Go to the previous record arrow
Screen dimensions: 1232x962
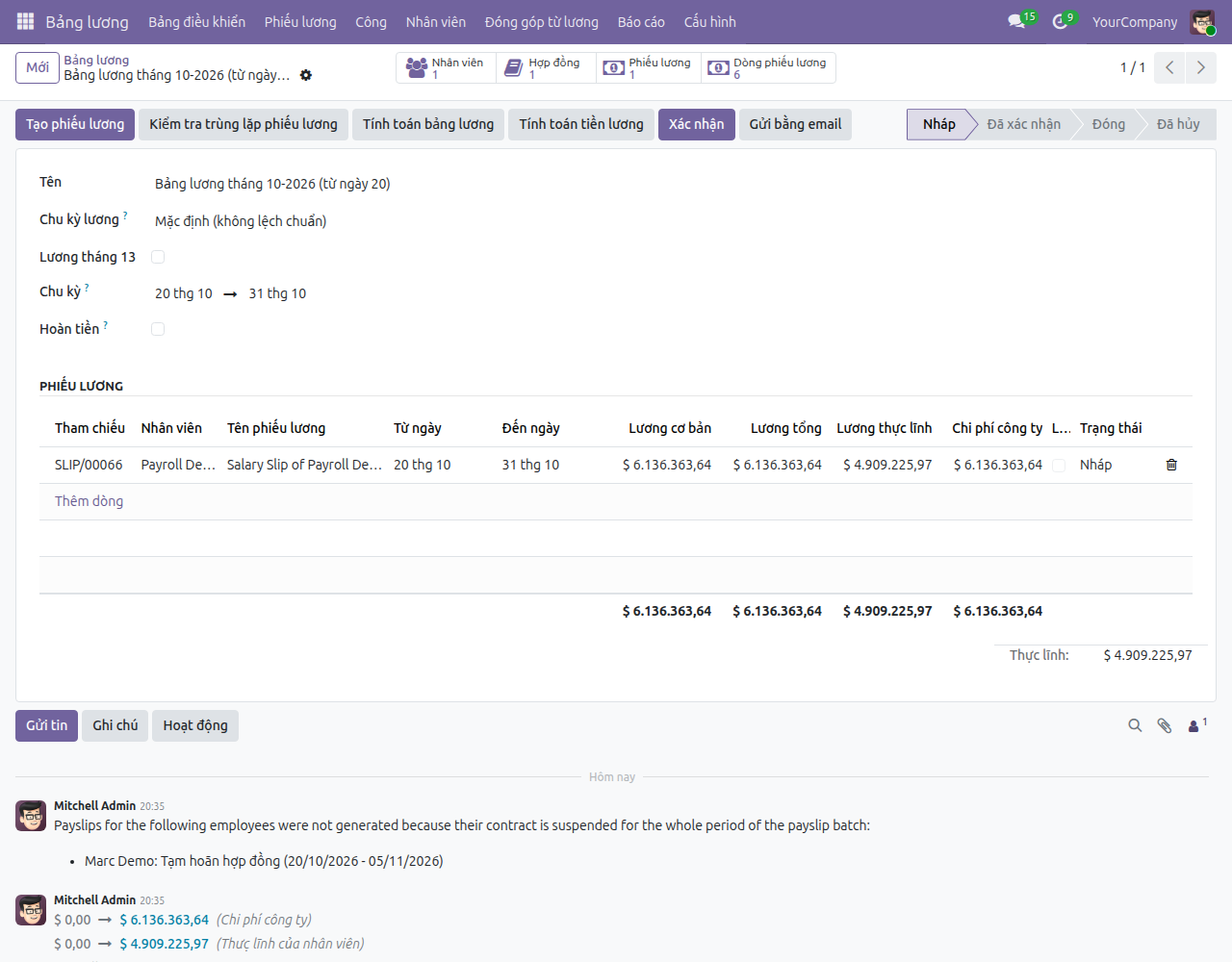point(1169,67)
